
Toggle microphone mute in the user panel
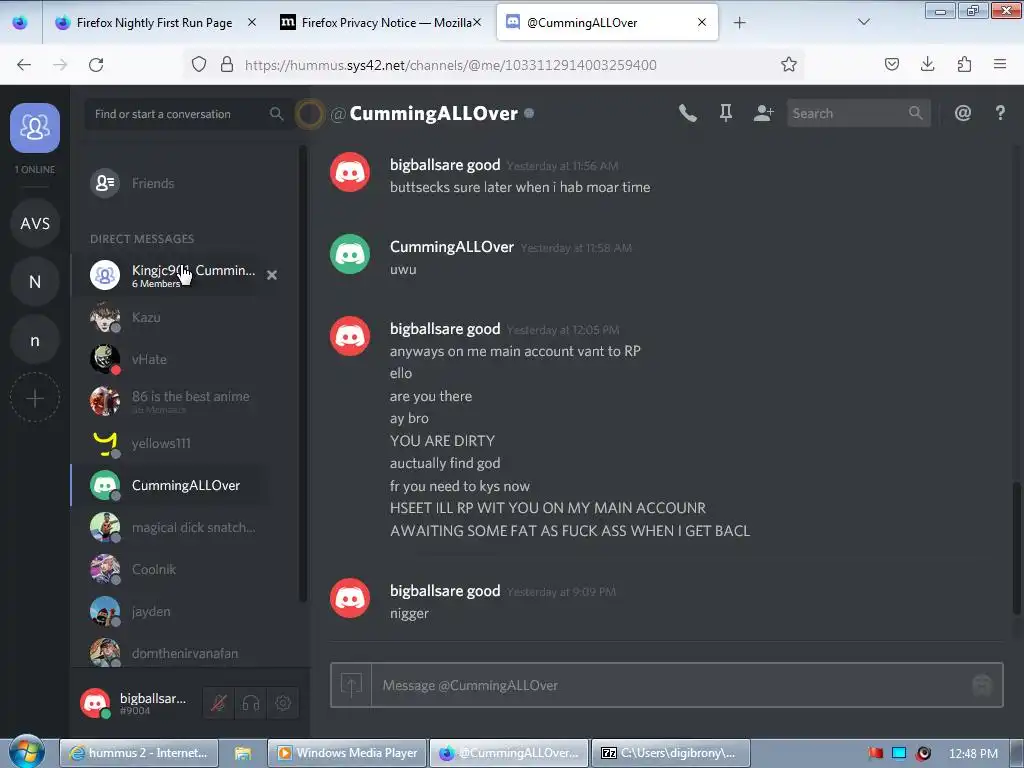[219, 703]
